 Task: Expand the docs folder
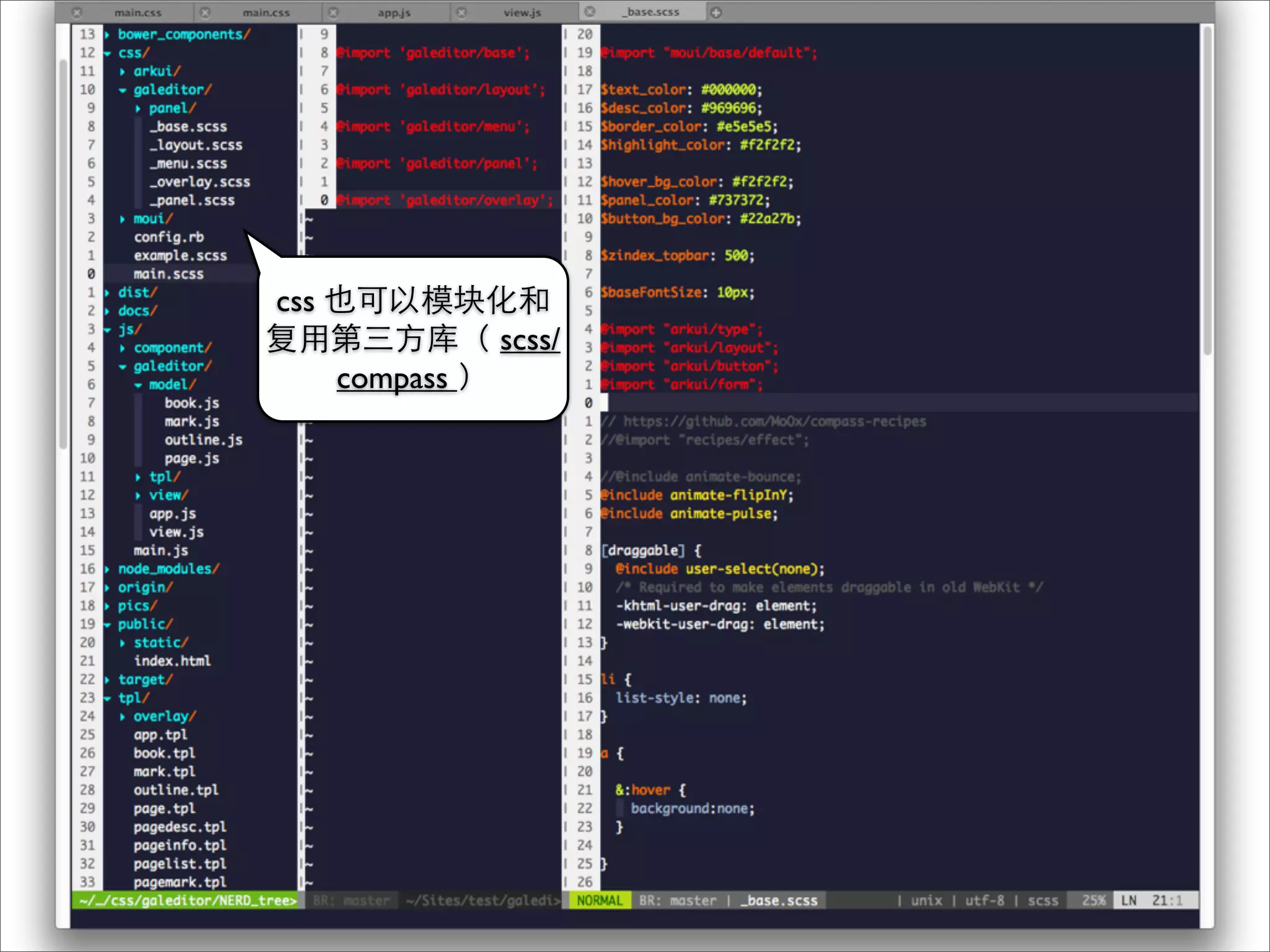tap(107, 311)
